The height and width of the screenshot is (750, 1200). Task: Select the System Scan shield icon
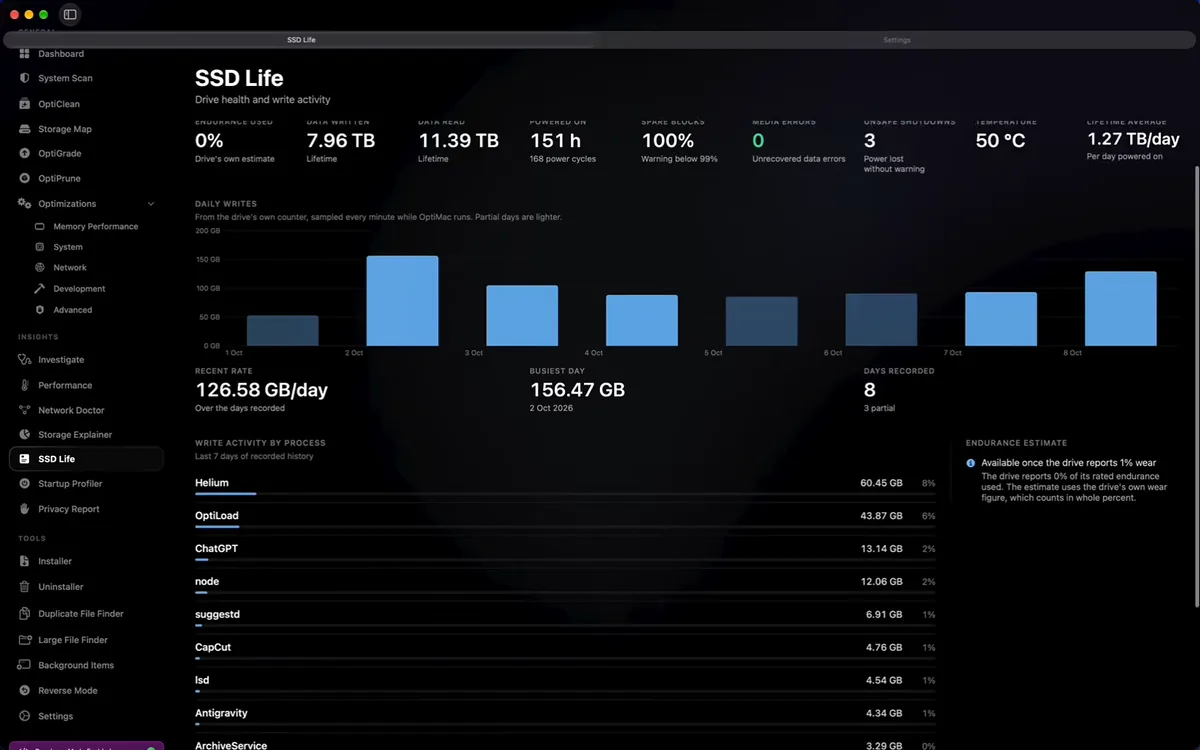(x=25, y=78)
